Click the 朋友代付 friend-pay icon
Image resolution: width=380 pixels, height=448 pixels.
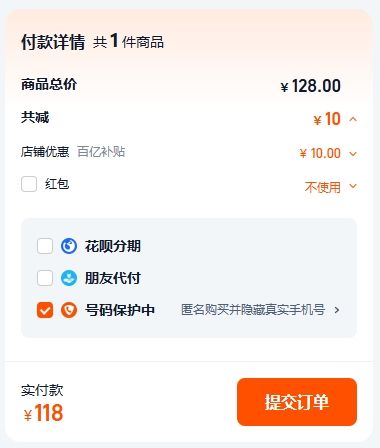click(69, 278)
